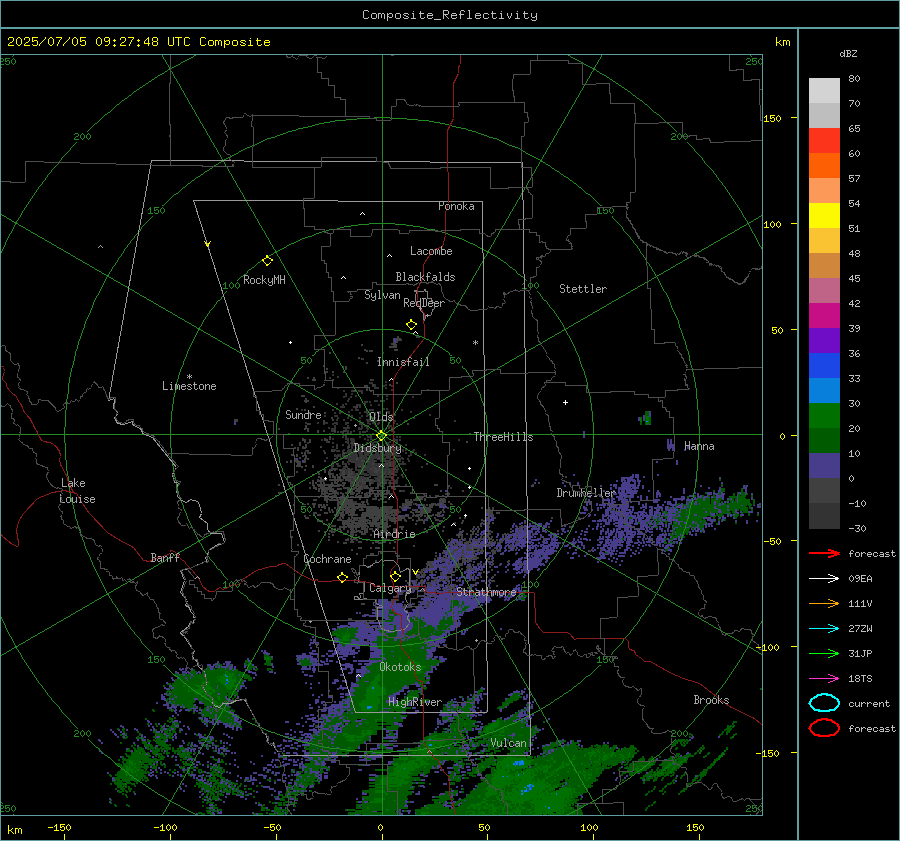Screen dimensions: 900x841
Task: Click the Innisfail town label
Action: point(403,362)
